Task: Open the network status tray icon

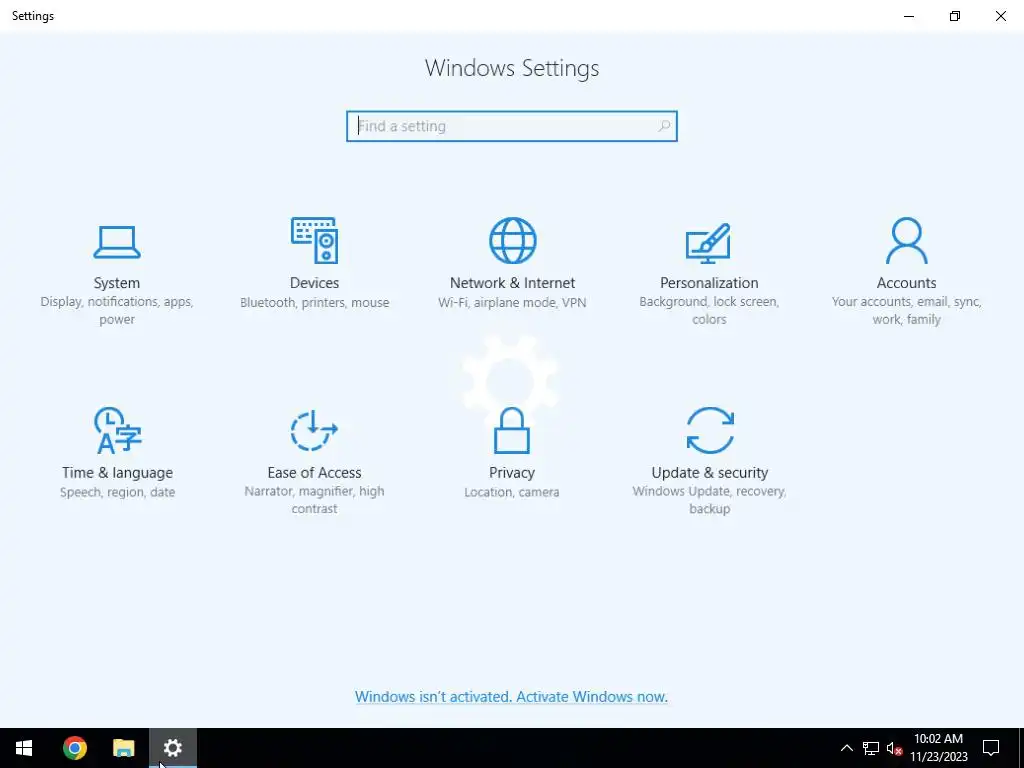Action: pyautogui.click(x=871, y=748)
